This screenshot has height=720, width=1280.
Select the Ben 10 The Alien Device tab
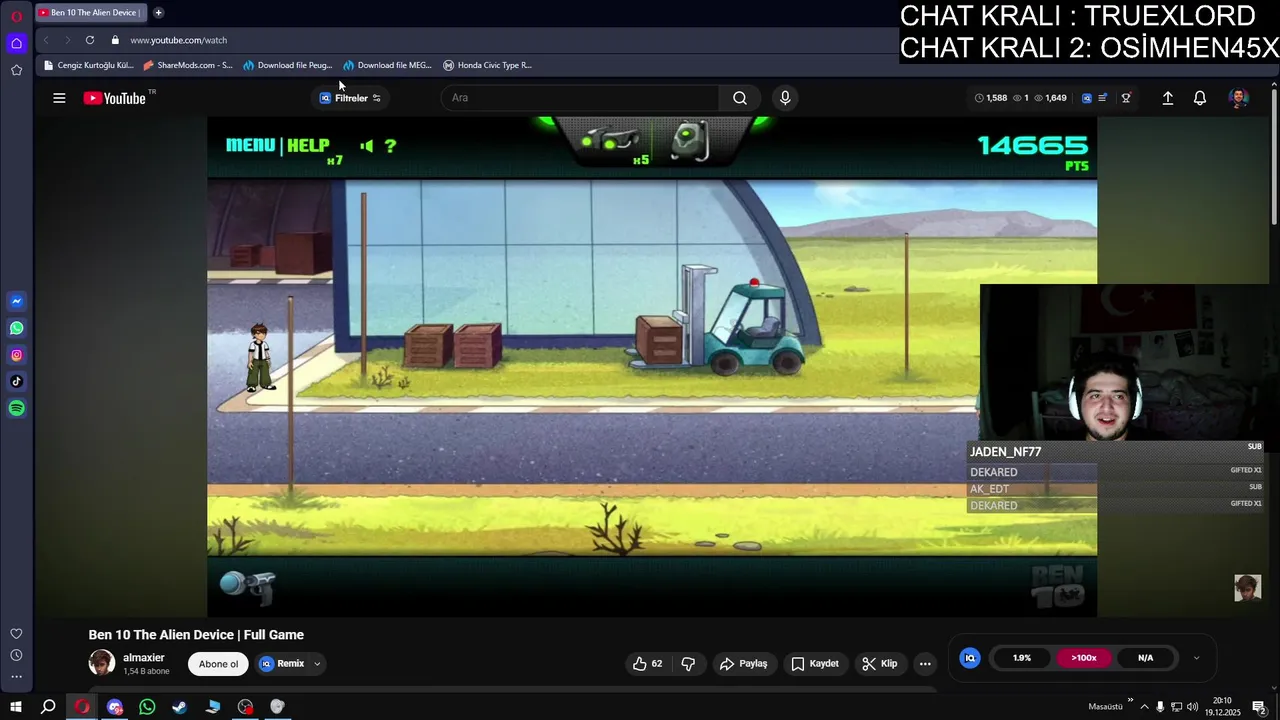point(91,13)
